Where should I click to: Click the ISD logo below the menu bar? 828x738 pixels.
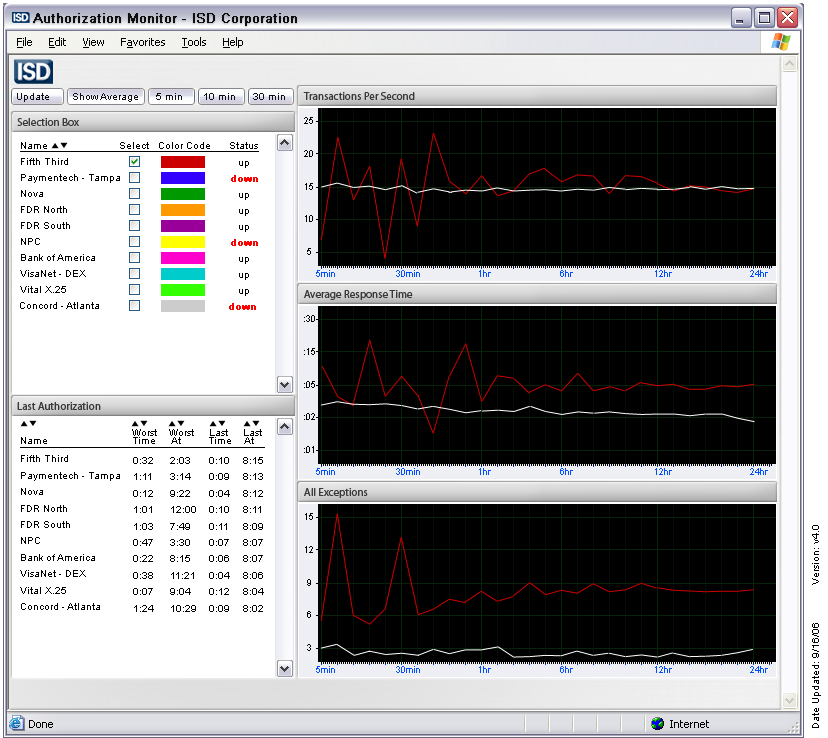(x=33, y=71)
